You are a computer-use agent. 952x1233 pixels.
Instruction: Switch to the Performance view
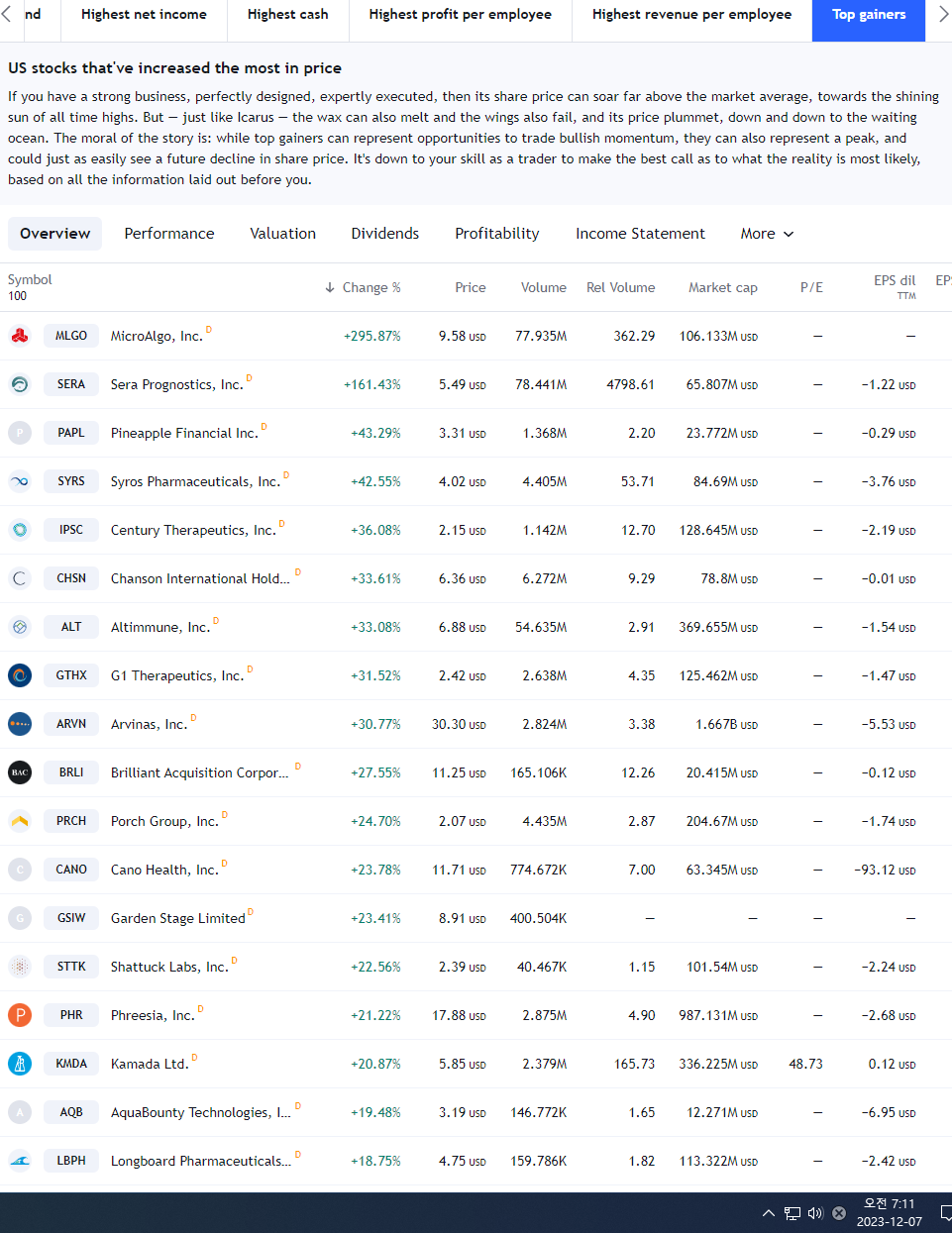tap(169, 234)
